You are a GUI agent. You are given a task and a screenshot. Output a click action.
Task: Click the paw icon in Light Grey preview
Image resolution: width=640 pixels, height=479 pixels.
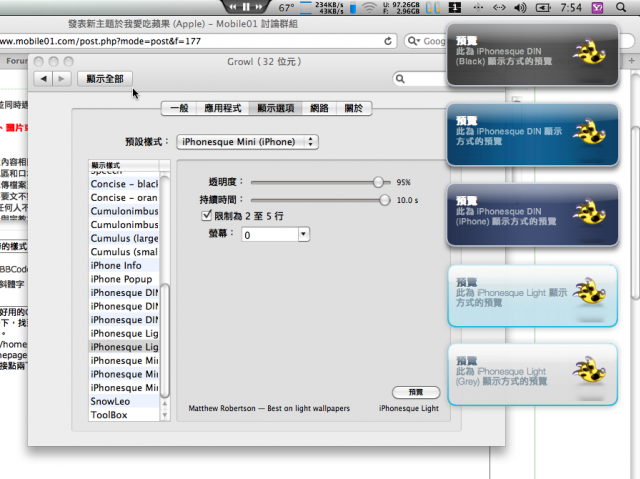click(590, 371)
